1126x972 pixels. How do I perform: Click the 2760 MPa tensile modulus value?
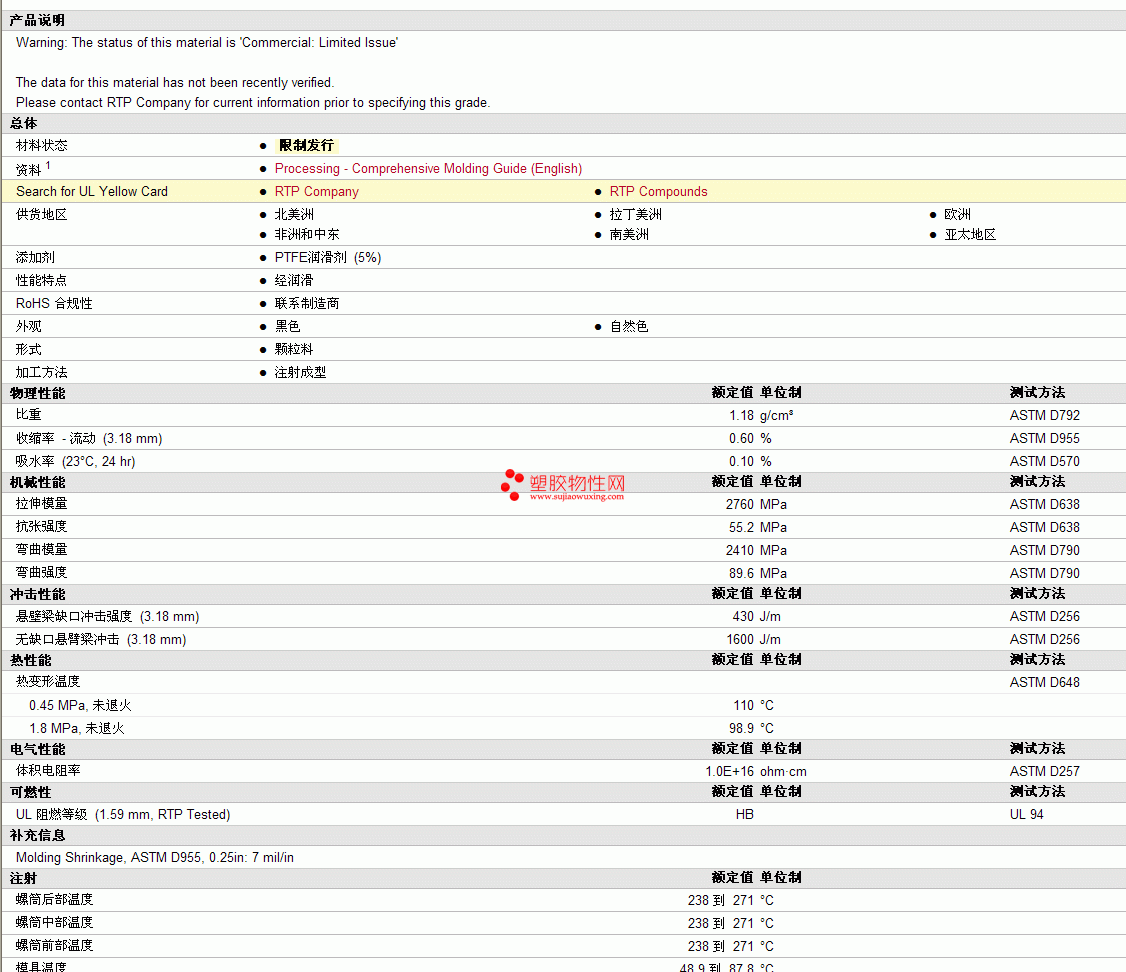pos(756,505)
